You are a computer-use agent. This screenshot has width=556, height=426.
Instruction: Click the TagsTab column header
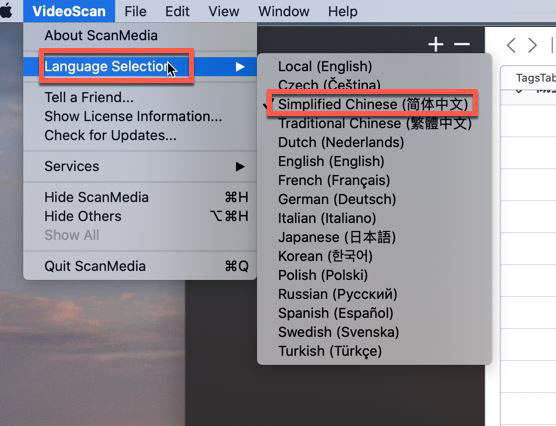pos(535,78)
